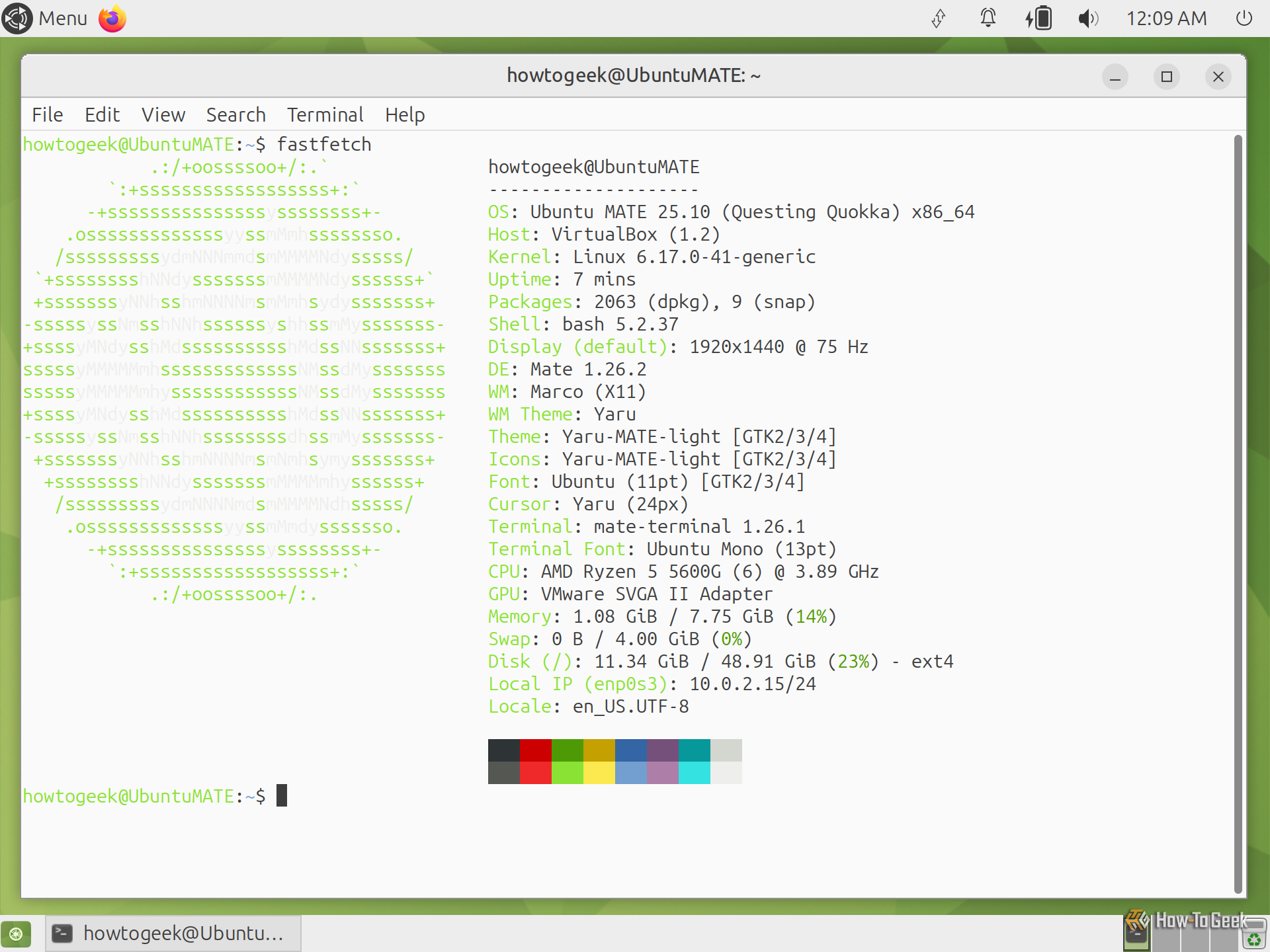Screen dimensions: 1270x952
Task: Open the session power button indicator
Action: pyautogui.click(x=1244, y=19)
